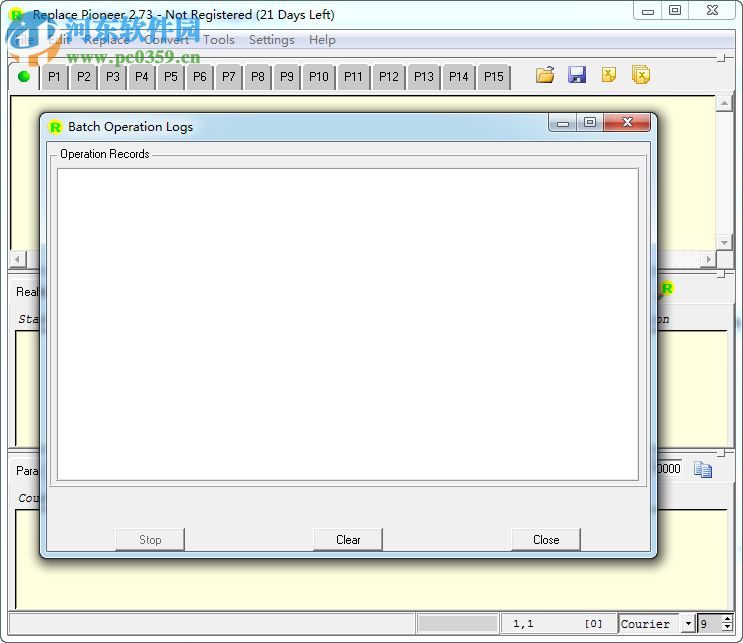Switch to the P12 tab
Screen dimensions: 743x643
click(389, 77)
